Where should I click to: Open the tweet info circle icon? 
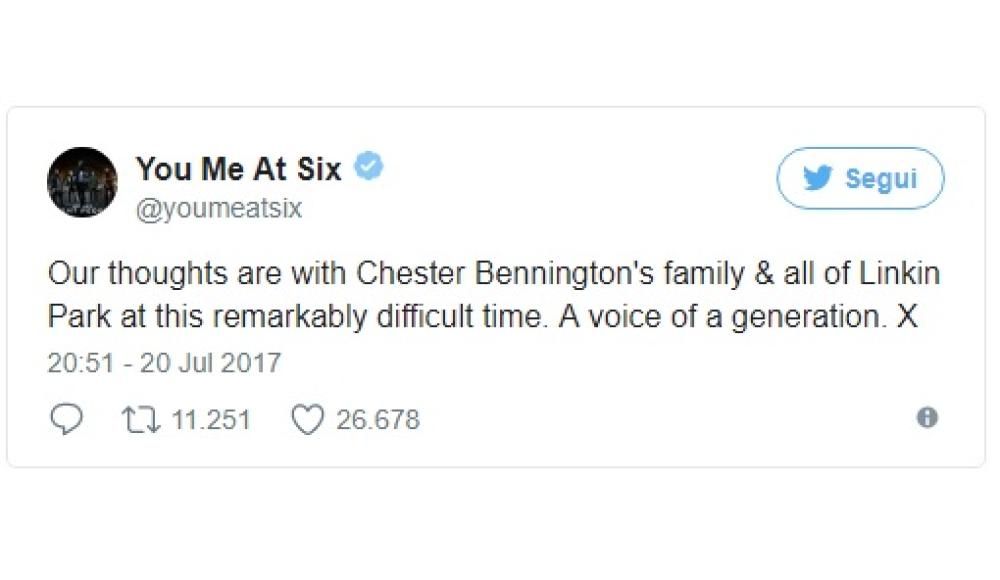coord(927,418)
